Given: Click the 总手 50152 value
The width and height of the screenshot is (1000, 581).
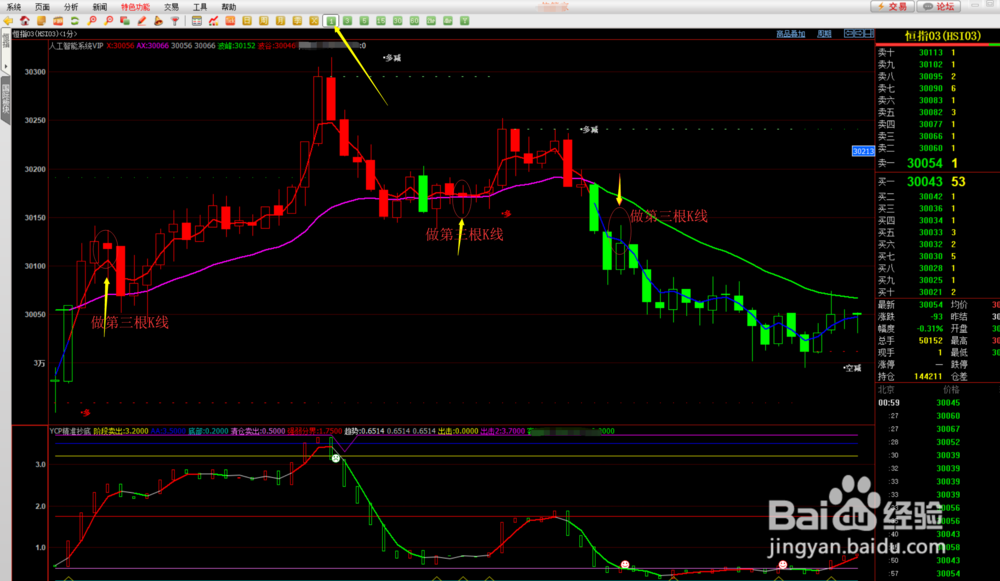Looking at the screenshot, I should pos(930,341).
